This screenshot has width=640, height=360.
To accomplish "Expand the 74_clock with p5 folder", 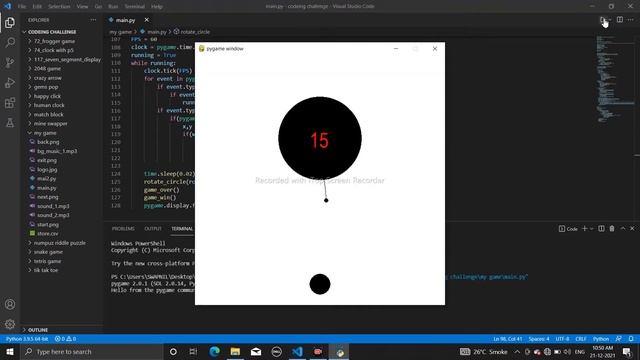I will [53, 50].
